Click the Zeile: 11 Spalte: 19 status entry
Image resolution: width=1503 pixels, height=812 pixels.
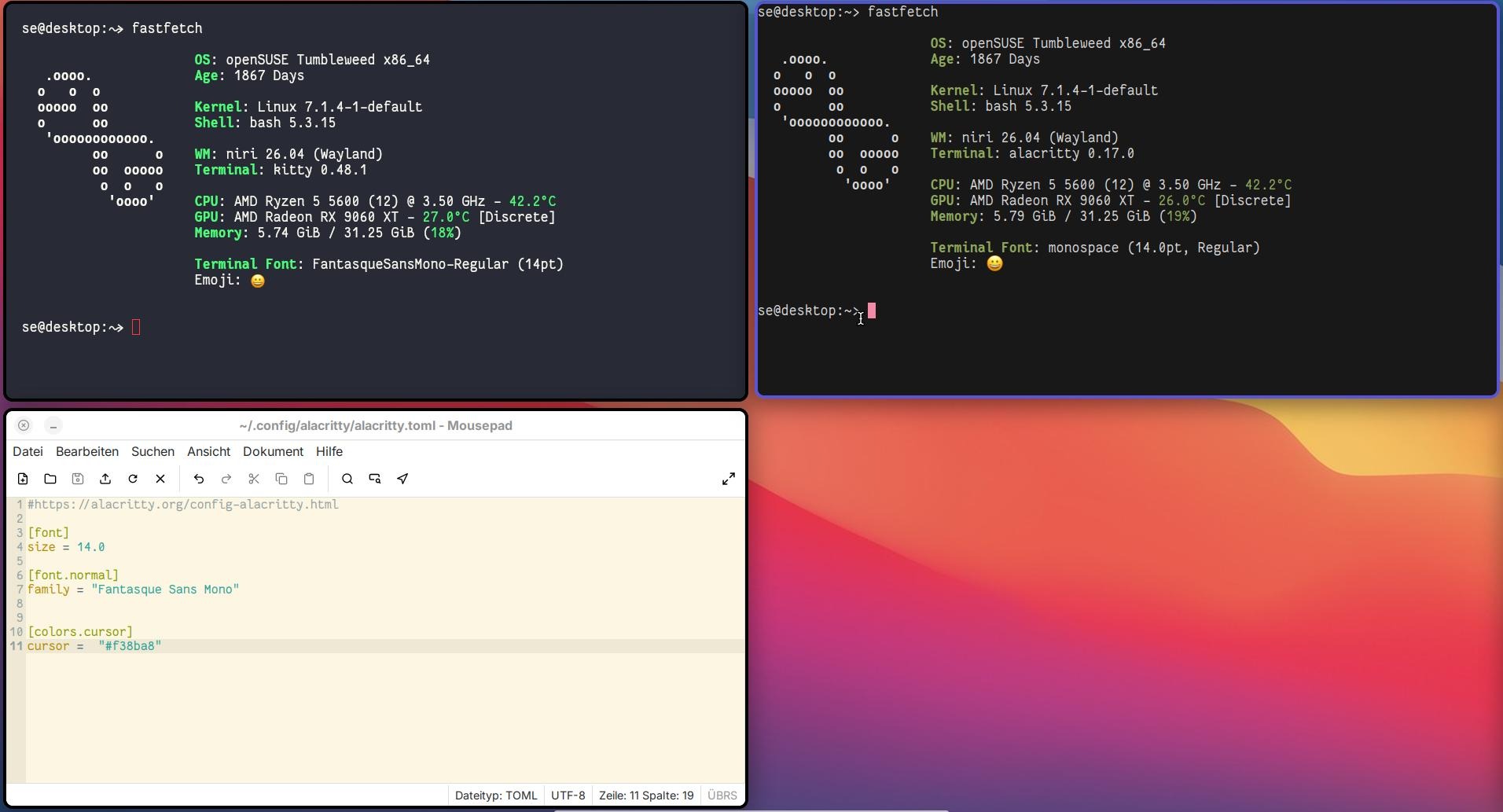[x=646, y=795]
